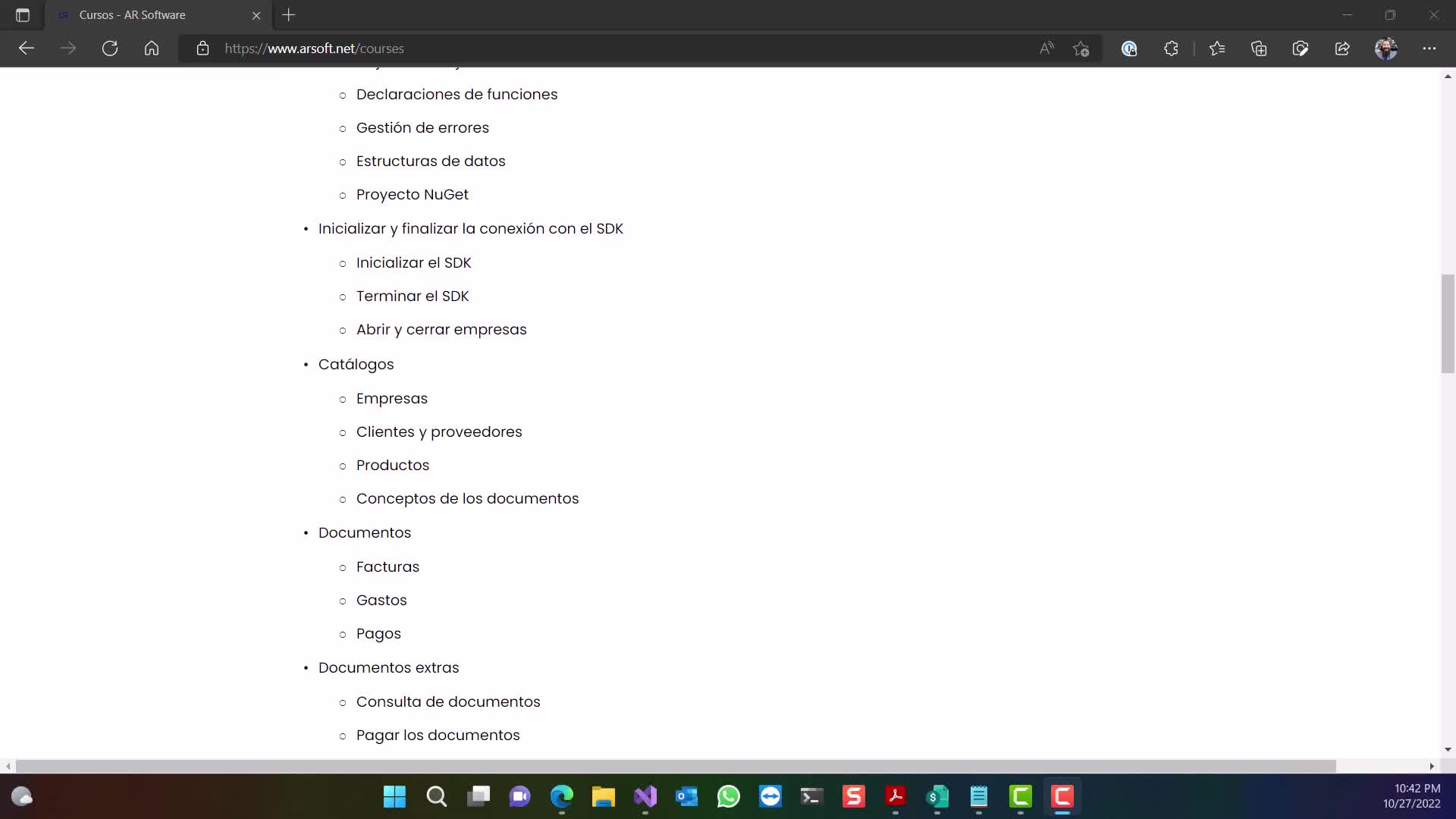Add this page to favorites
1456x819 pixels.
1081,49
